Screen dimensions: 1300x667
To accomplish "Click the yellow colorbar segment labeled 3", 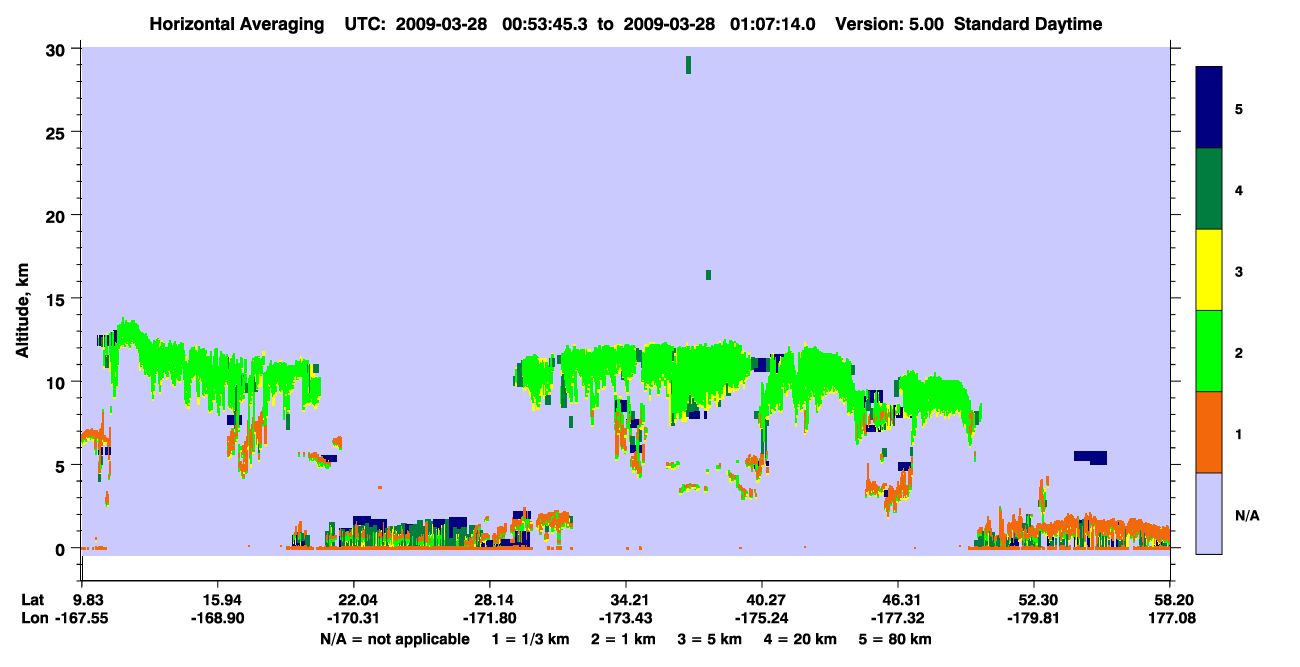I will [1209, 270].
